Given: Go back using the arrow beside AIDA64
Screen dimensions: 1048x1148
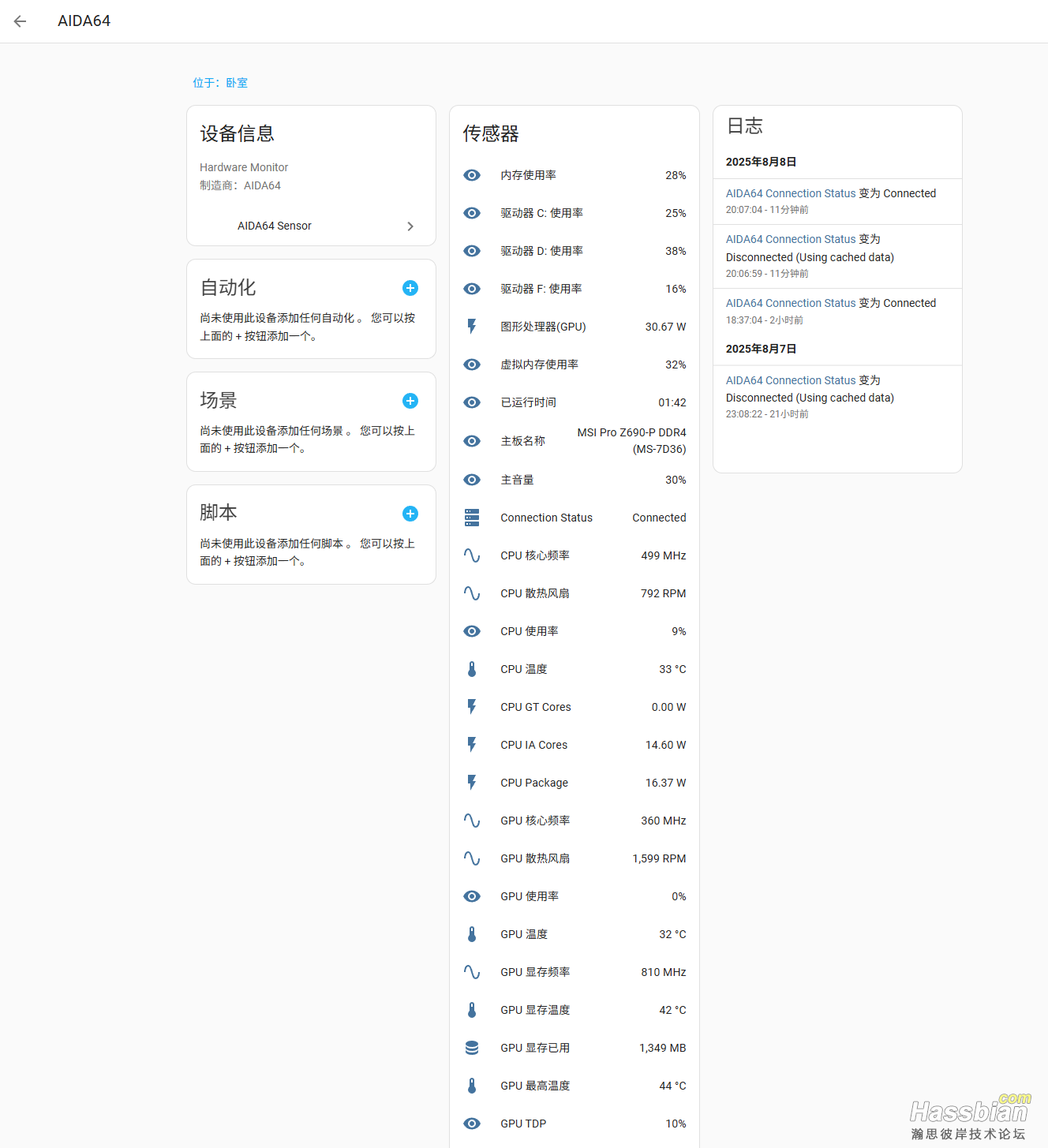Looking at the screenshot, I should [x=21, y=21].
